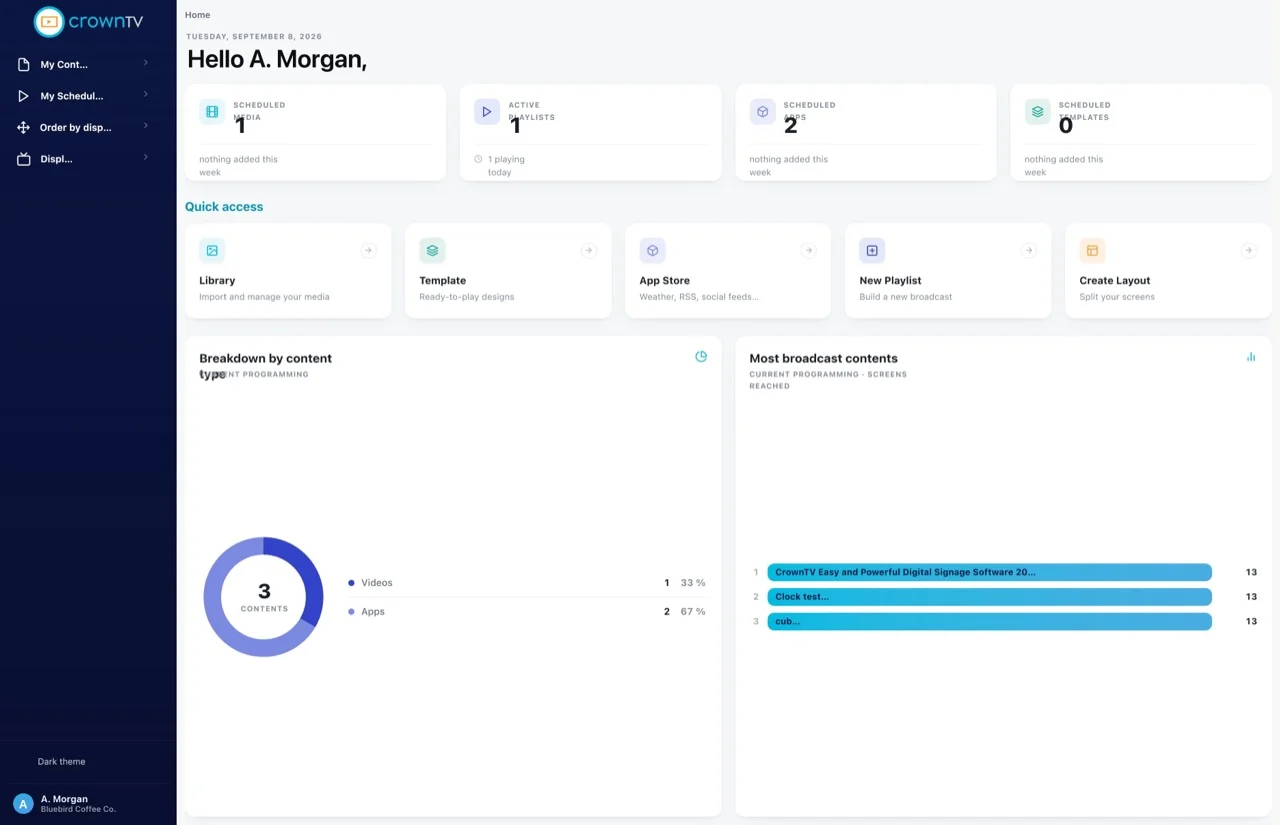
Task: Click the pie chart icon in Breakdown panel
Action: click(701, 356)
